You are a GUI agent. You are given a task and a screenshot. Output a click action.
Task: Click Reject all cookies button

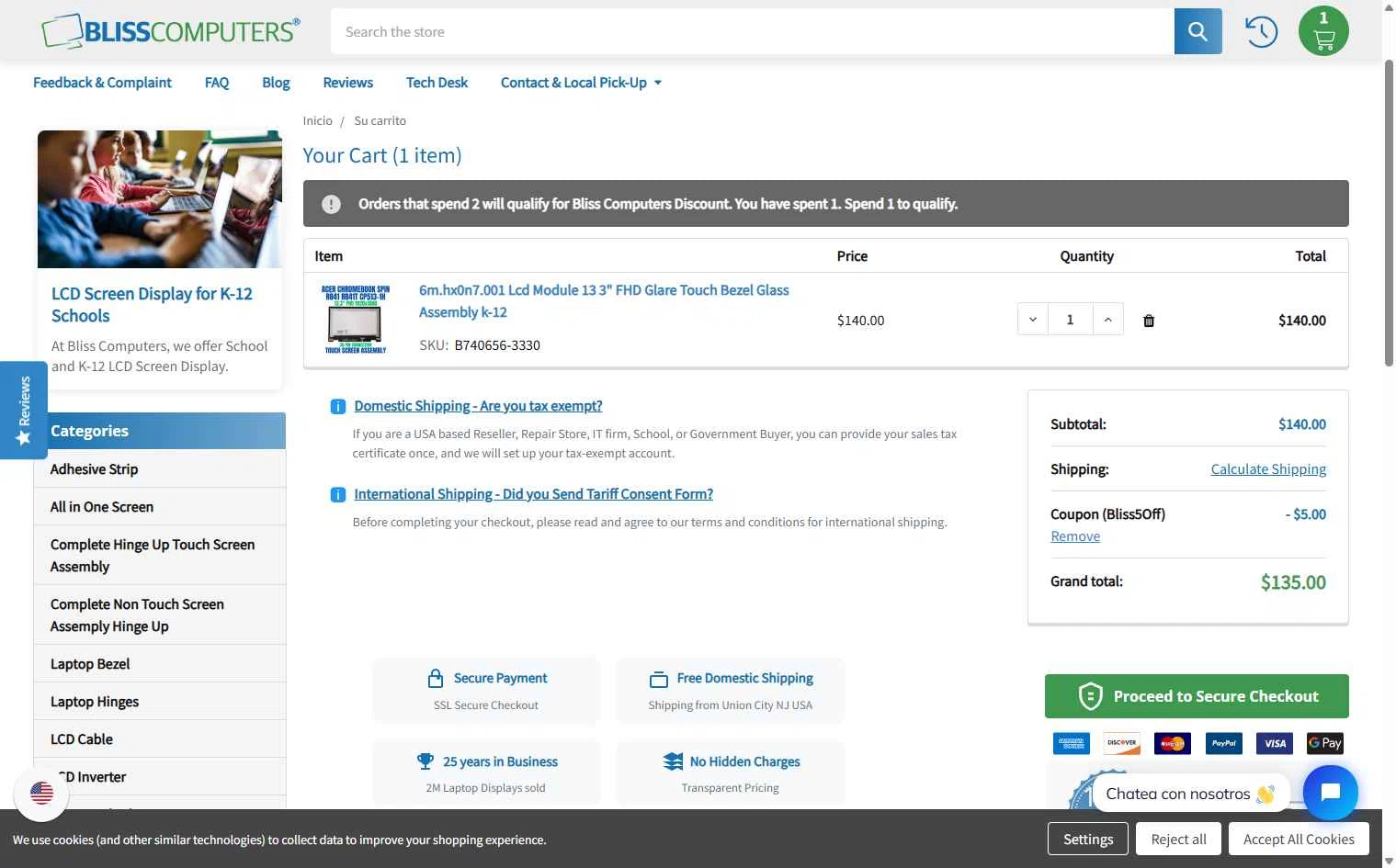(x=1178, y=839)
